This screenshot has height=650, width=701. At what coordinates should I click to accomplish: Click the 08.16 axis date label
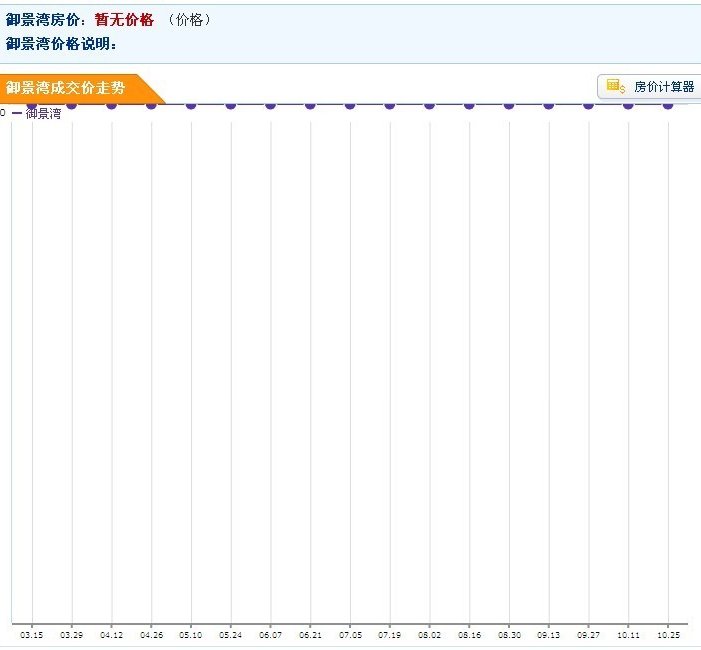[x=469, y=635]
